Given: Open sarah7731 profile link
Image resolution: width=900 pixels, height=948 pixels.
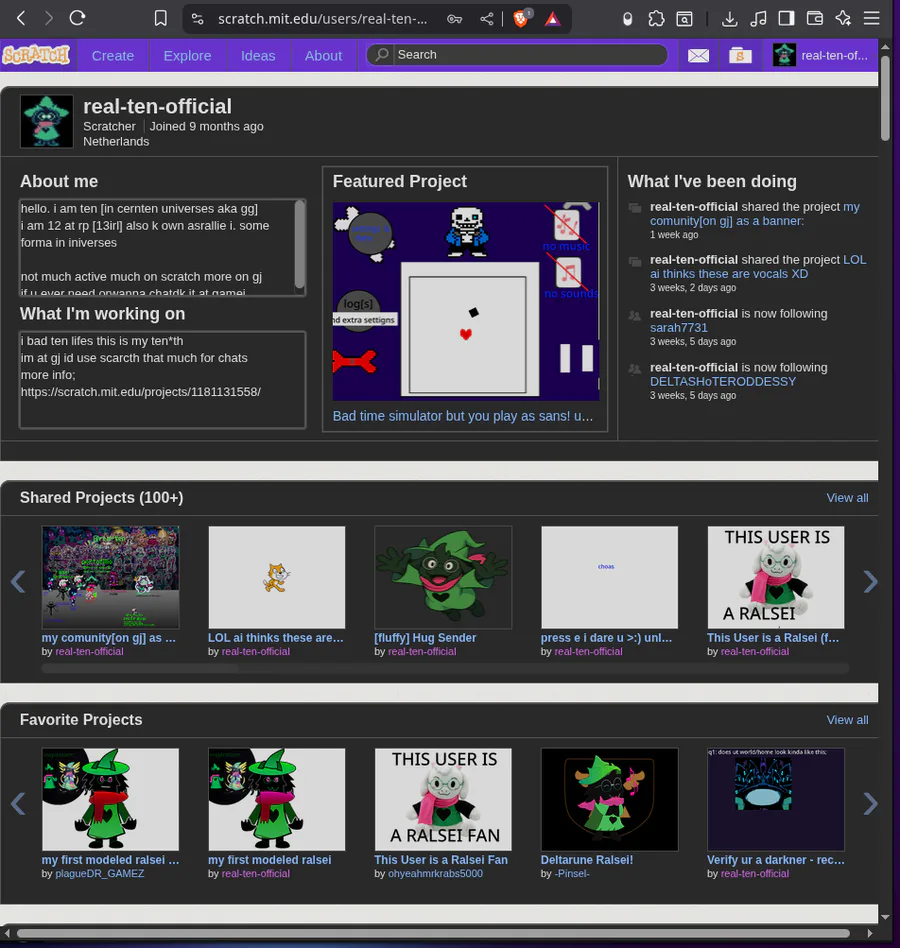Looking at the screenshot, I should point(679,328).
